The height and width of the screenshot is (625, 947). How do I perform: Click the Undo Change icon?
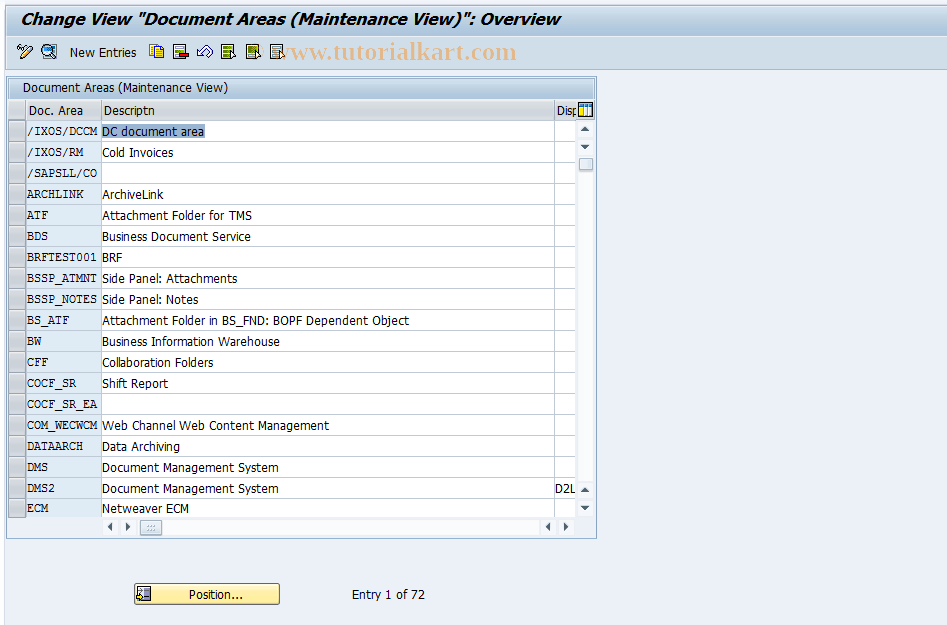point(204,52)
